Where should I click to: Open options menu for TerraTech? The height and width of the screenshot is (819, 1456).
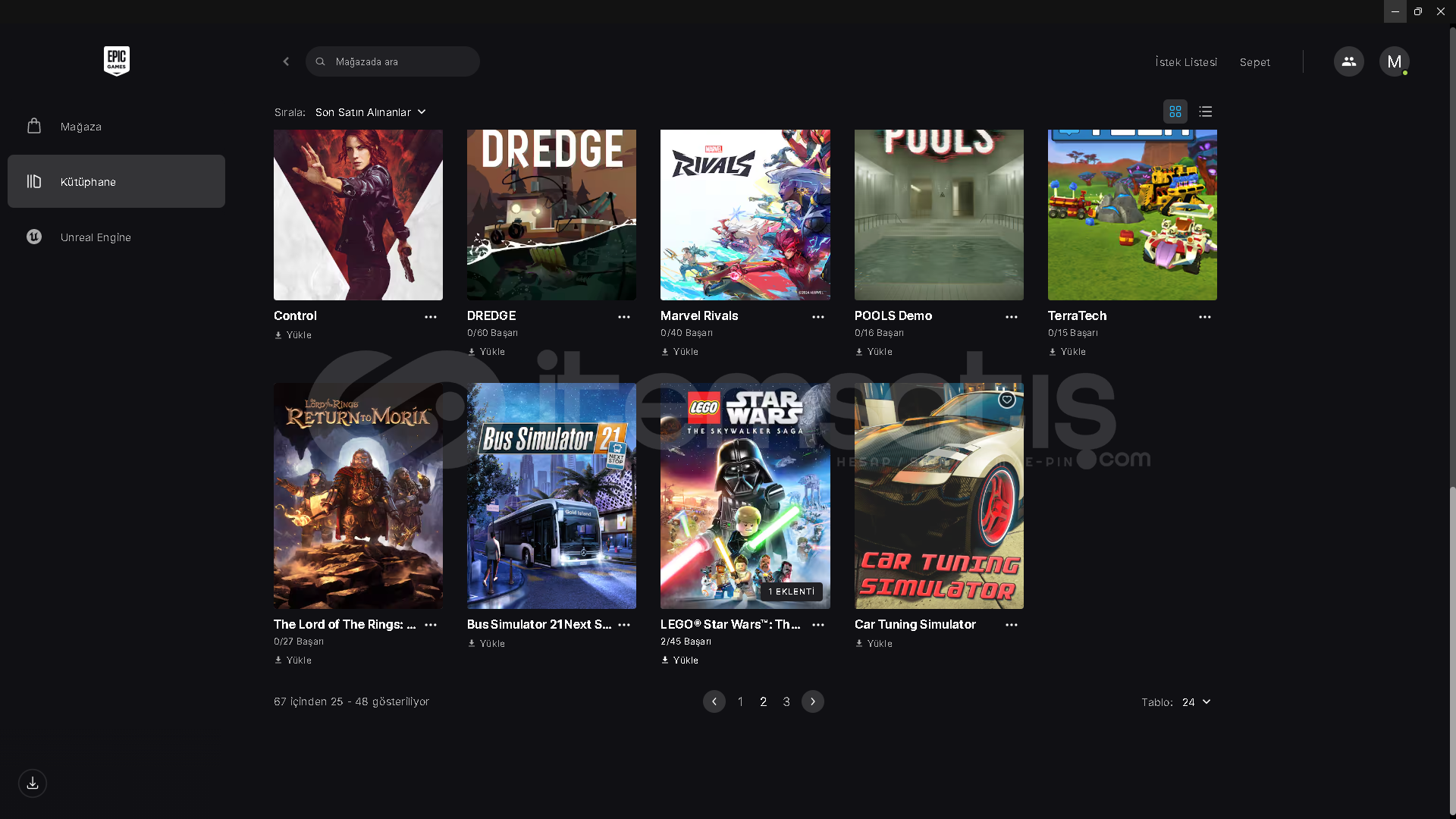tap(1205, 317)
